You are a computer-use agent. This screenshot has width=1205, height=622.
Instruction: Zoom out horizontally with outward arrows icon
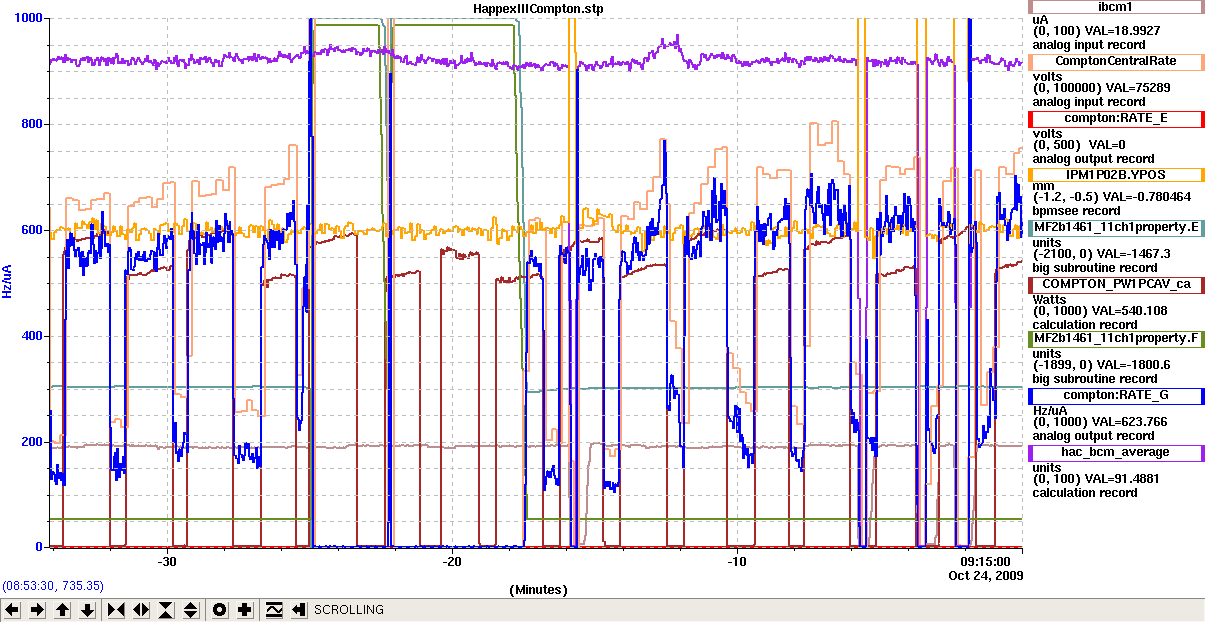[x=140, y=609]
